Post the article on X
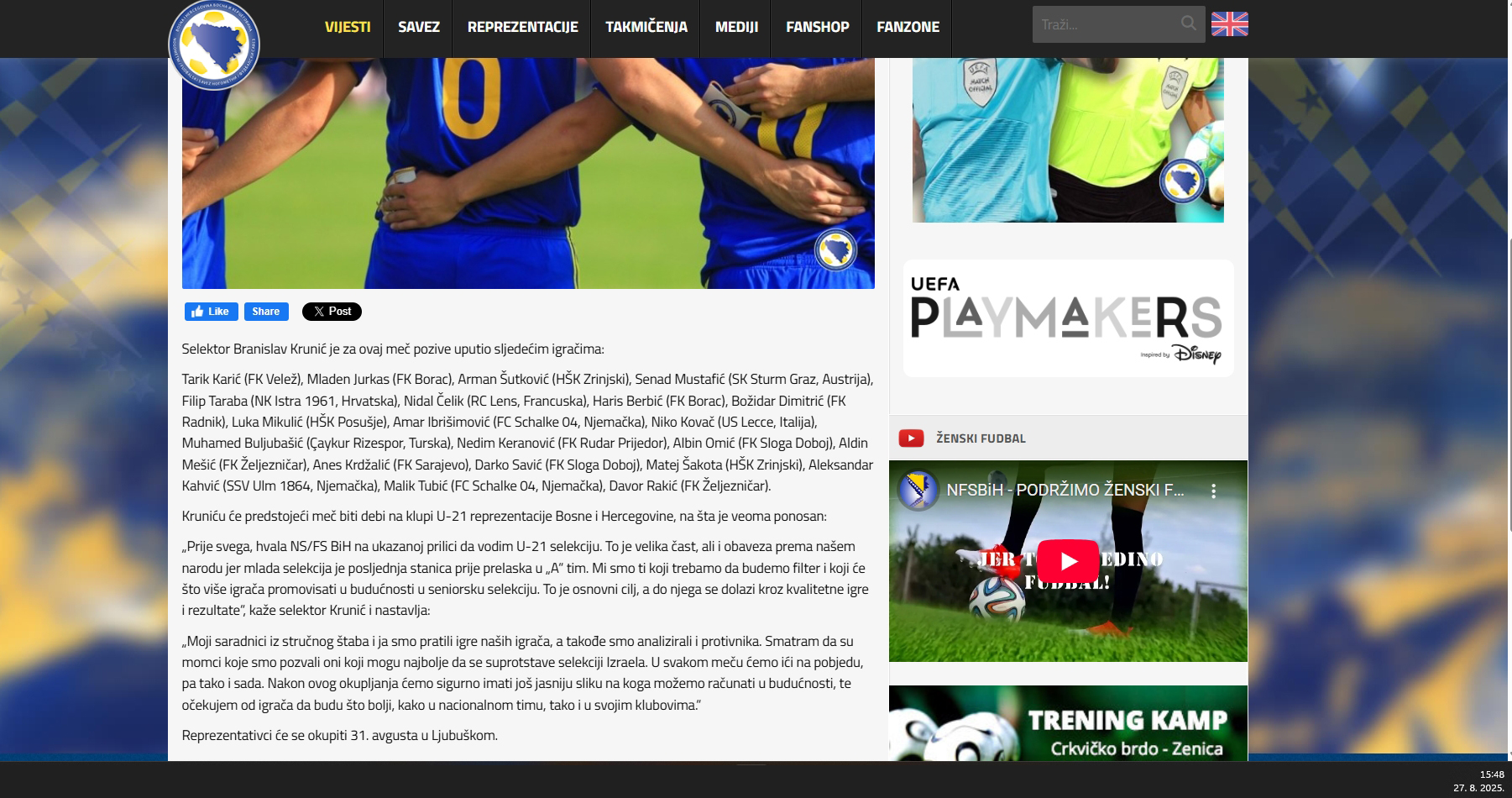Viewport: 1512px width, 798px height. pyautogui.click(x=332, y=312)
